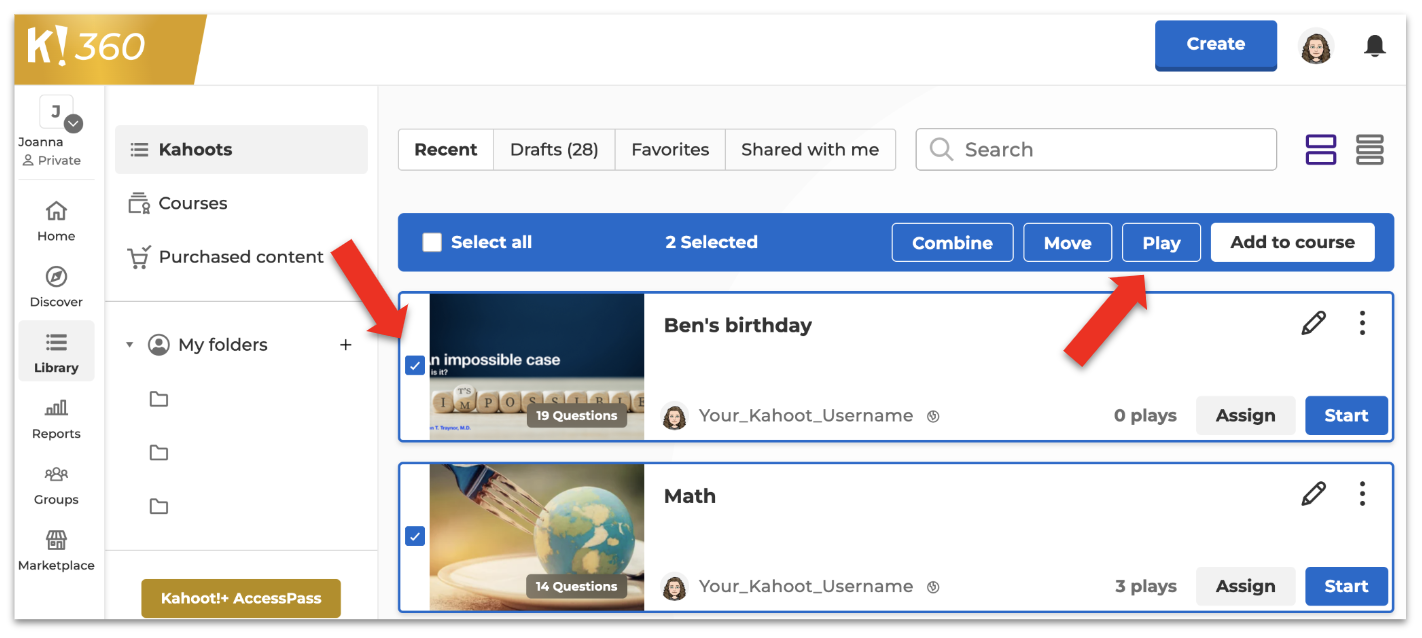The image size is (1422, 638).
Task: Uncheck the Ben's birthday kahoot checkbox
Action: [x=415, y=366]
